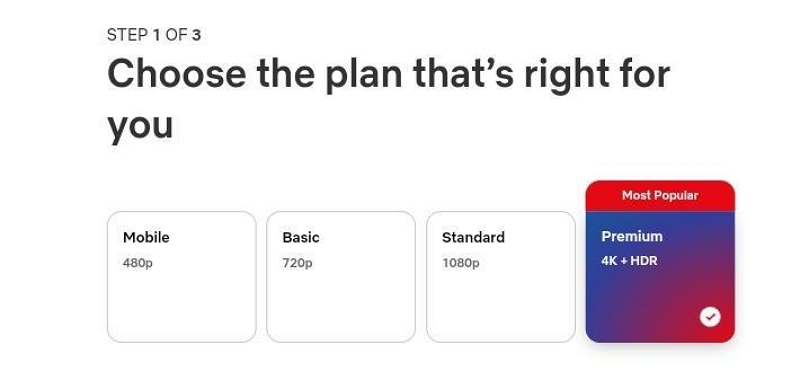The image size is (800, 371).
Task: Click the 4K + HDR label
Action: coord(630,261)
